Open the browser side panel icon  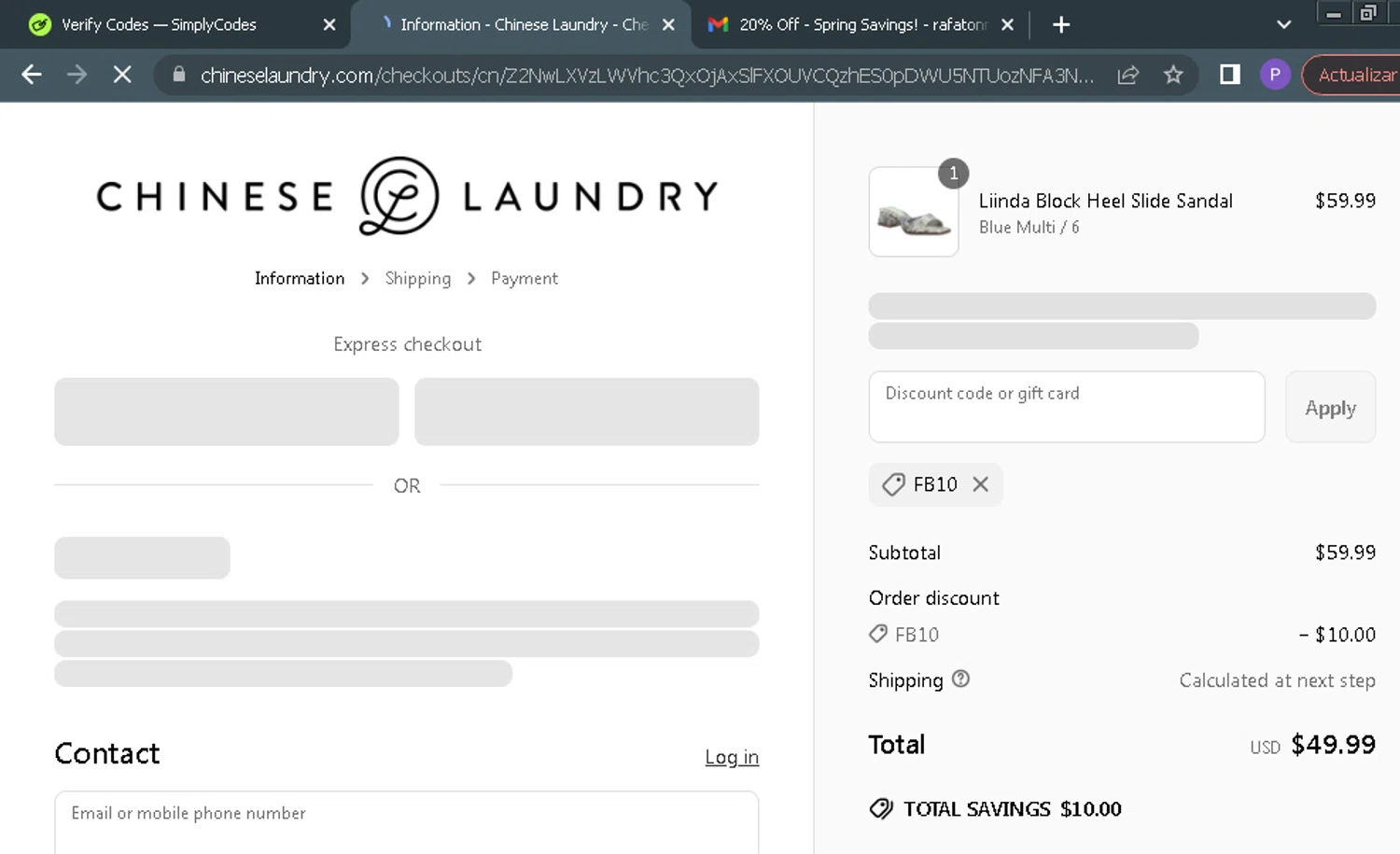point(1230,75)
